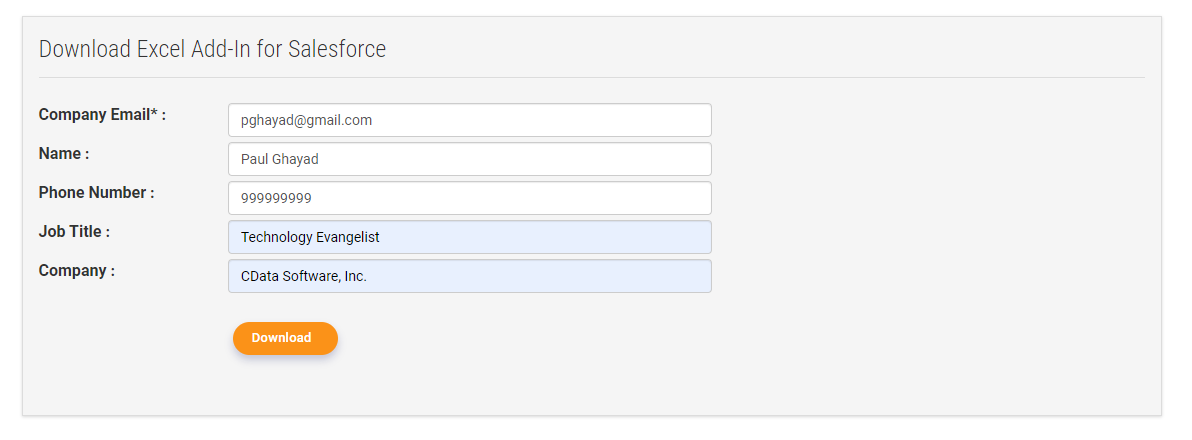
Task: Click into the Job Title field
Action: click(x=560, y=237)
